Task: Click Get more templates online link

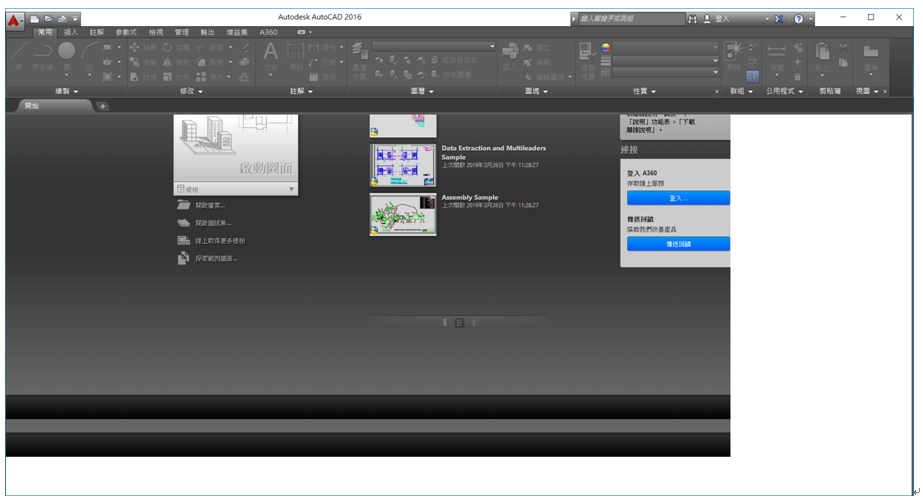Action: 211,241
